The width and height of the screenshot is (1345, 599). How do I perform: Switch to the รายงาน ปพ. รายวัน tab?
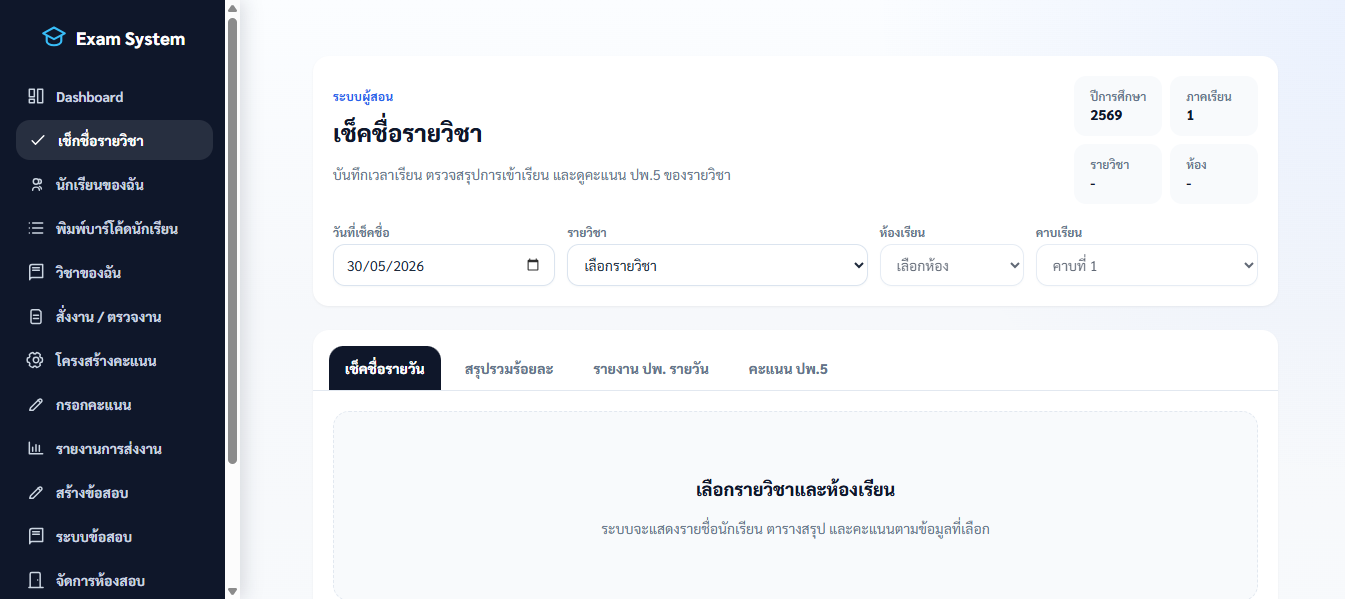(x=651, y=369)
